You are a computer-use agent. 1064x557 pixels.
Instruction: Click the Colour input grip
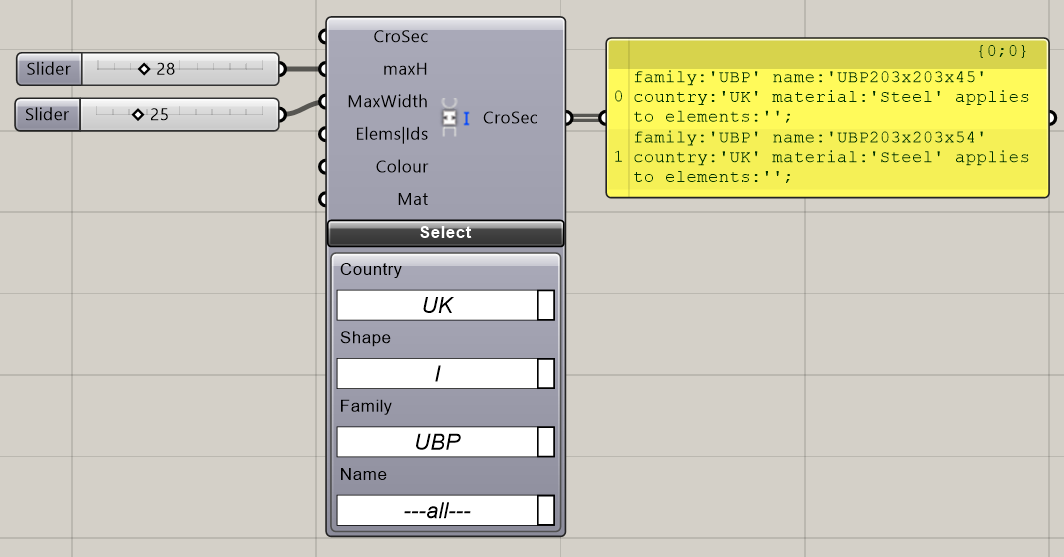coord(323,167)
